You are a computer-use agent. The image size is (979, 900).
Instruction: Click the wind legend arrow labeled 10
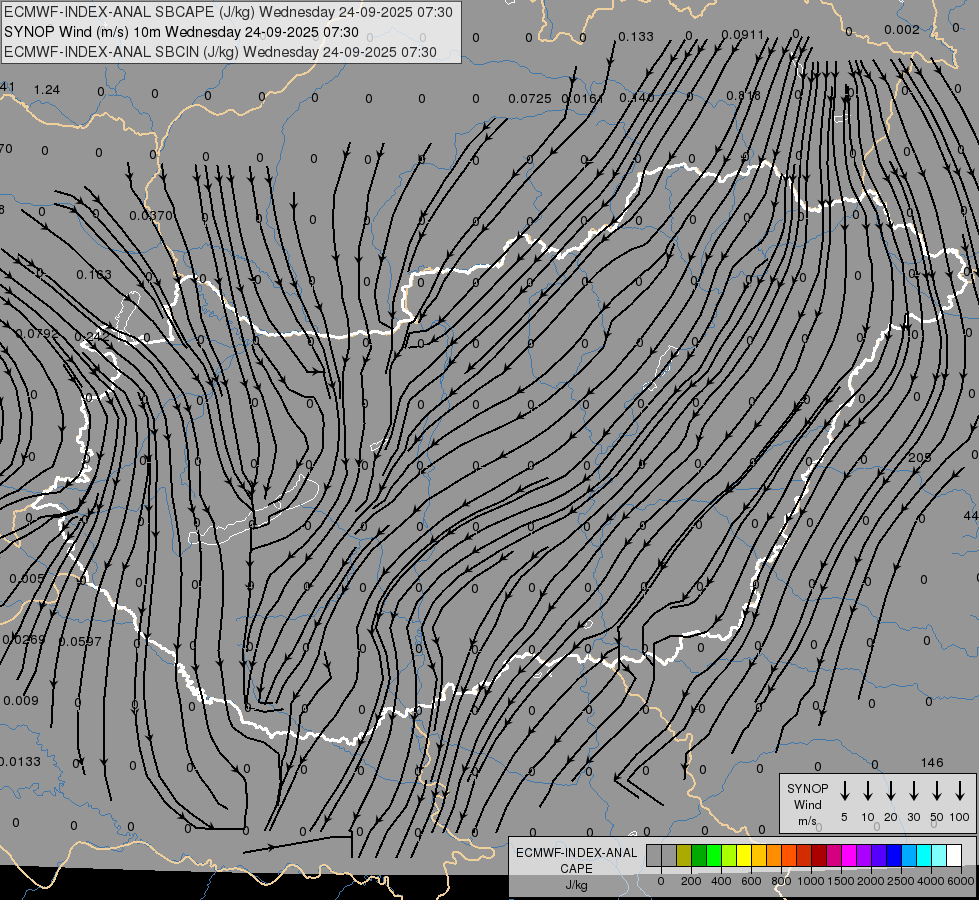pos(868,791)
